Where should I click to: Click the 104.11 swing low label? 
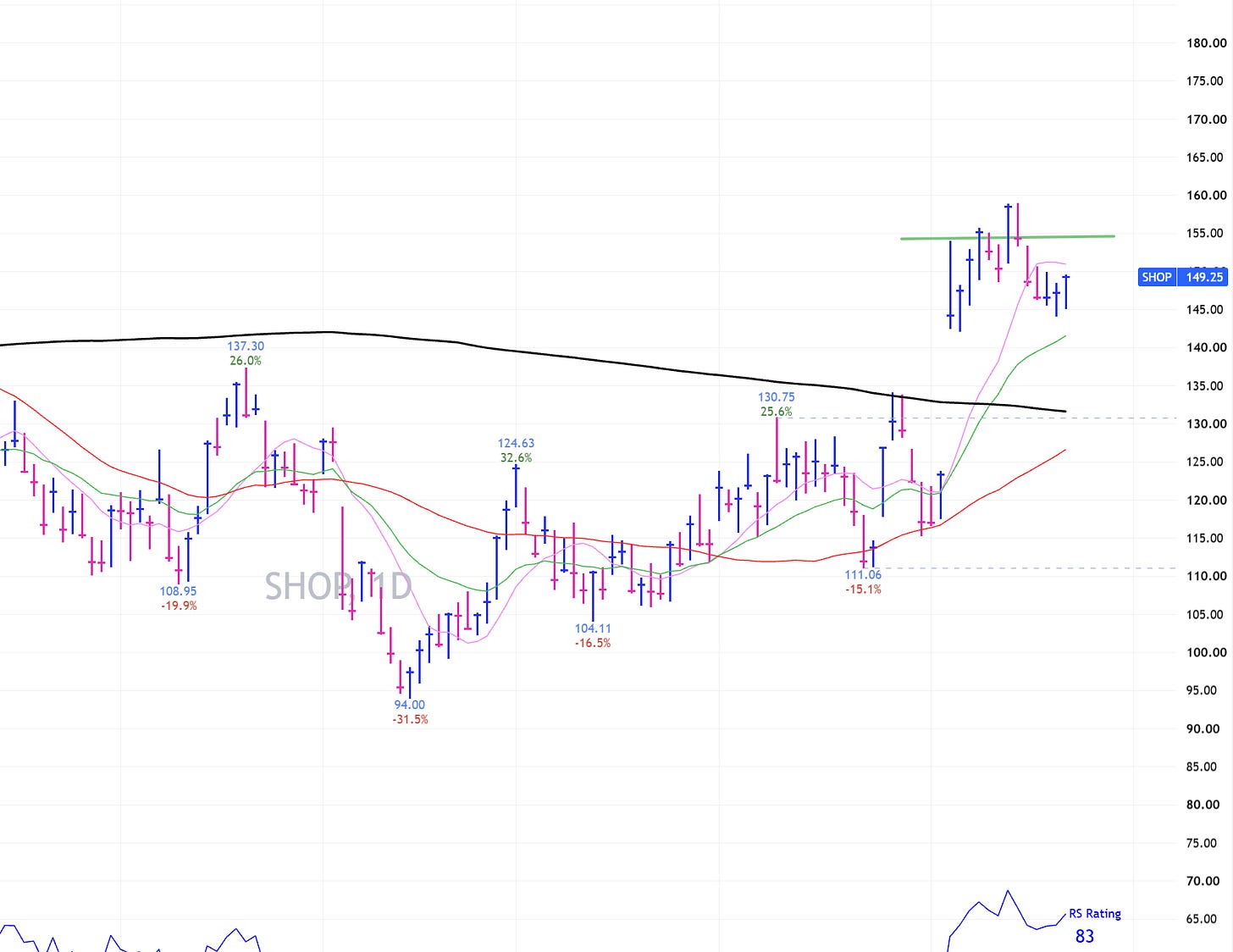[593, 628]
